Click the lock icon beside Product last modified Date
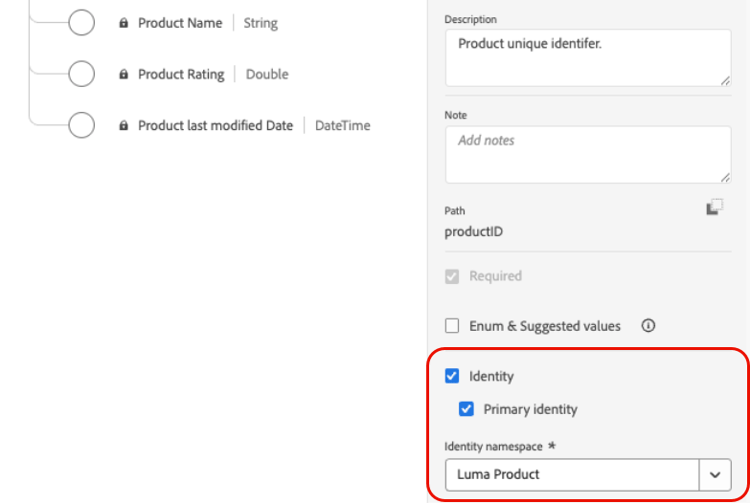Viewport: 750px width, 503px height. tap(124, 126)
